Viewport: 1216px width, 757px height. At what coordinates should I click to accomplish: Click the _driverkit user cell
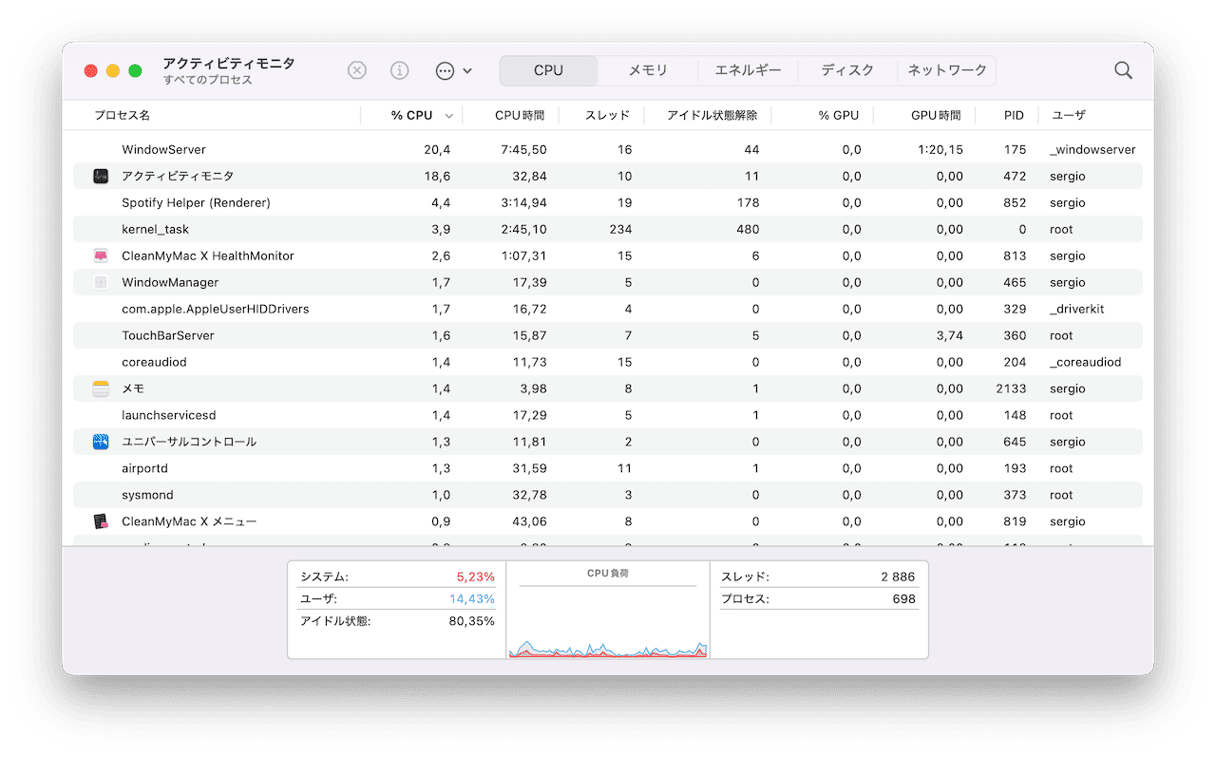click(1077, 309)
